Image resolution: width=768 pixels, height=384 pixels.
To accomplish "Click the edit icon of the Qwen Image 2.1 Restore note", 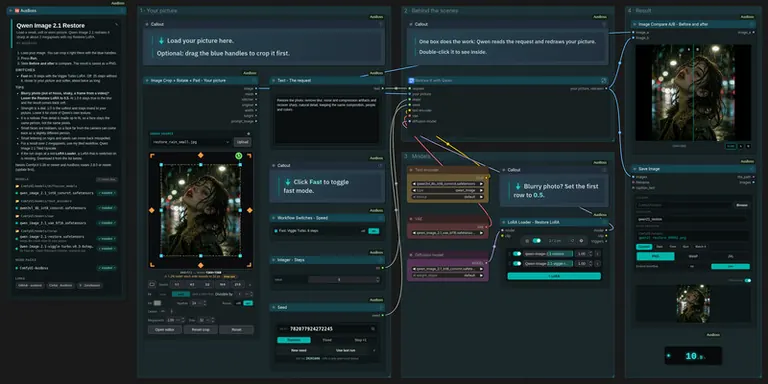I will point(117,24).
